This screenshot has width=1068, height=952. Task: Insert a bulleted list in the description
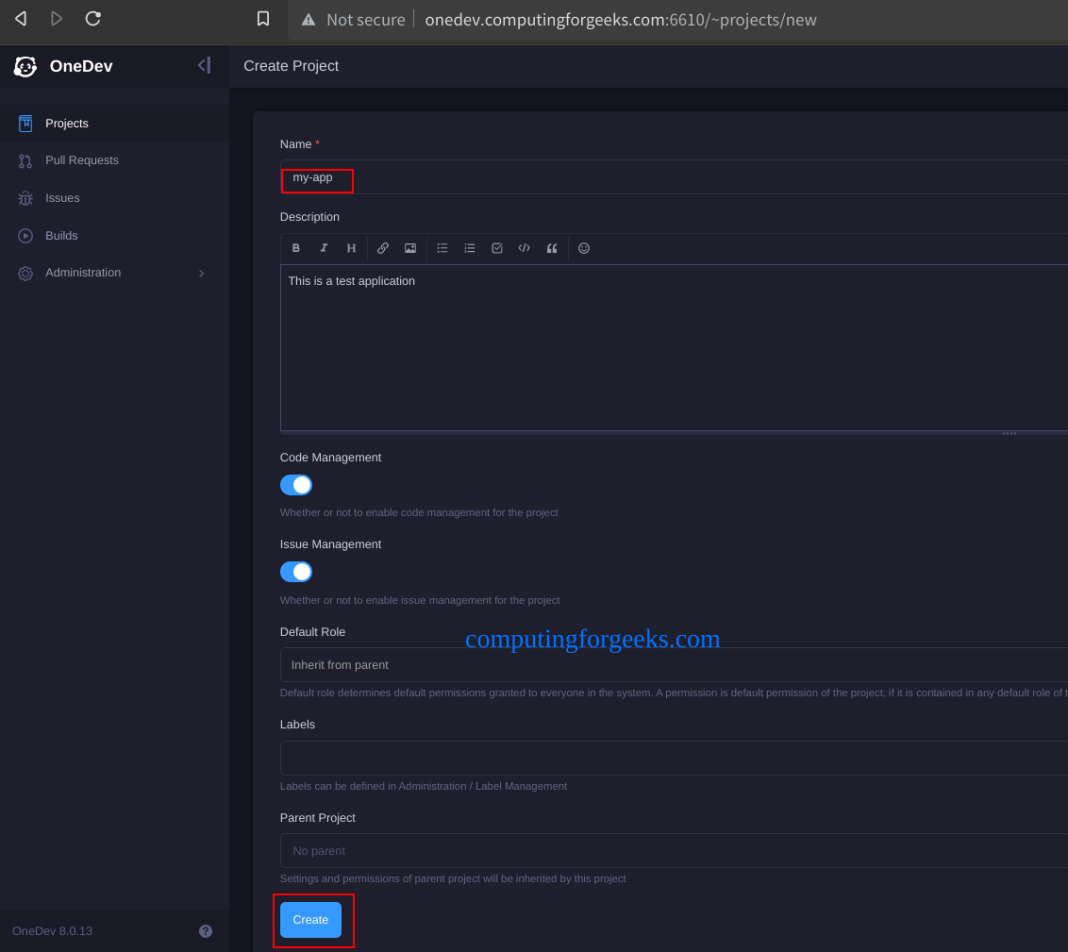pos(442,248)
